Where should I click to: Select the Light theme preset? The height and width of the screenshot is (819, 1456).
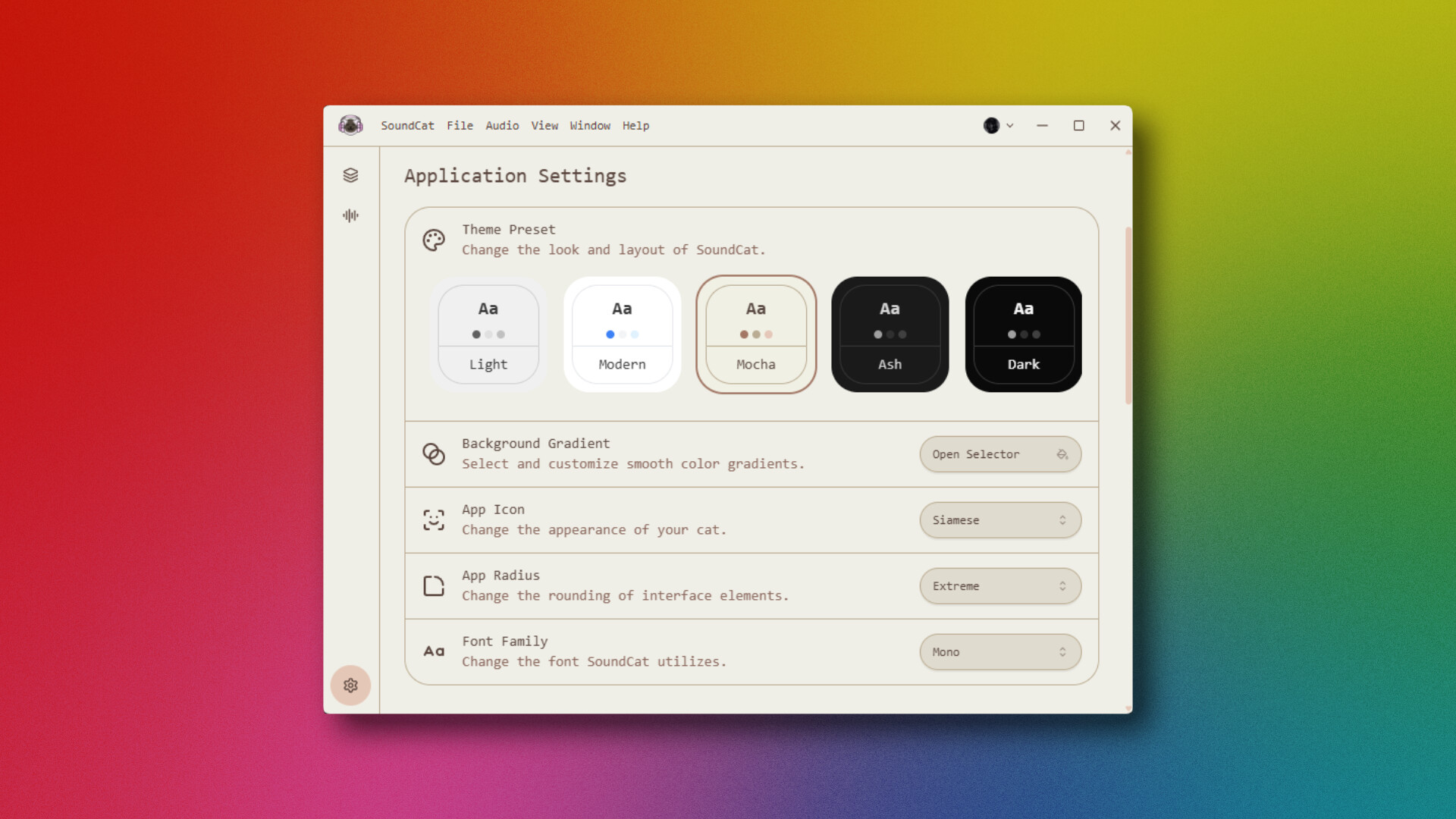pos(488,334)
